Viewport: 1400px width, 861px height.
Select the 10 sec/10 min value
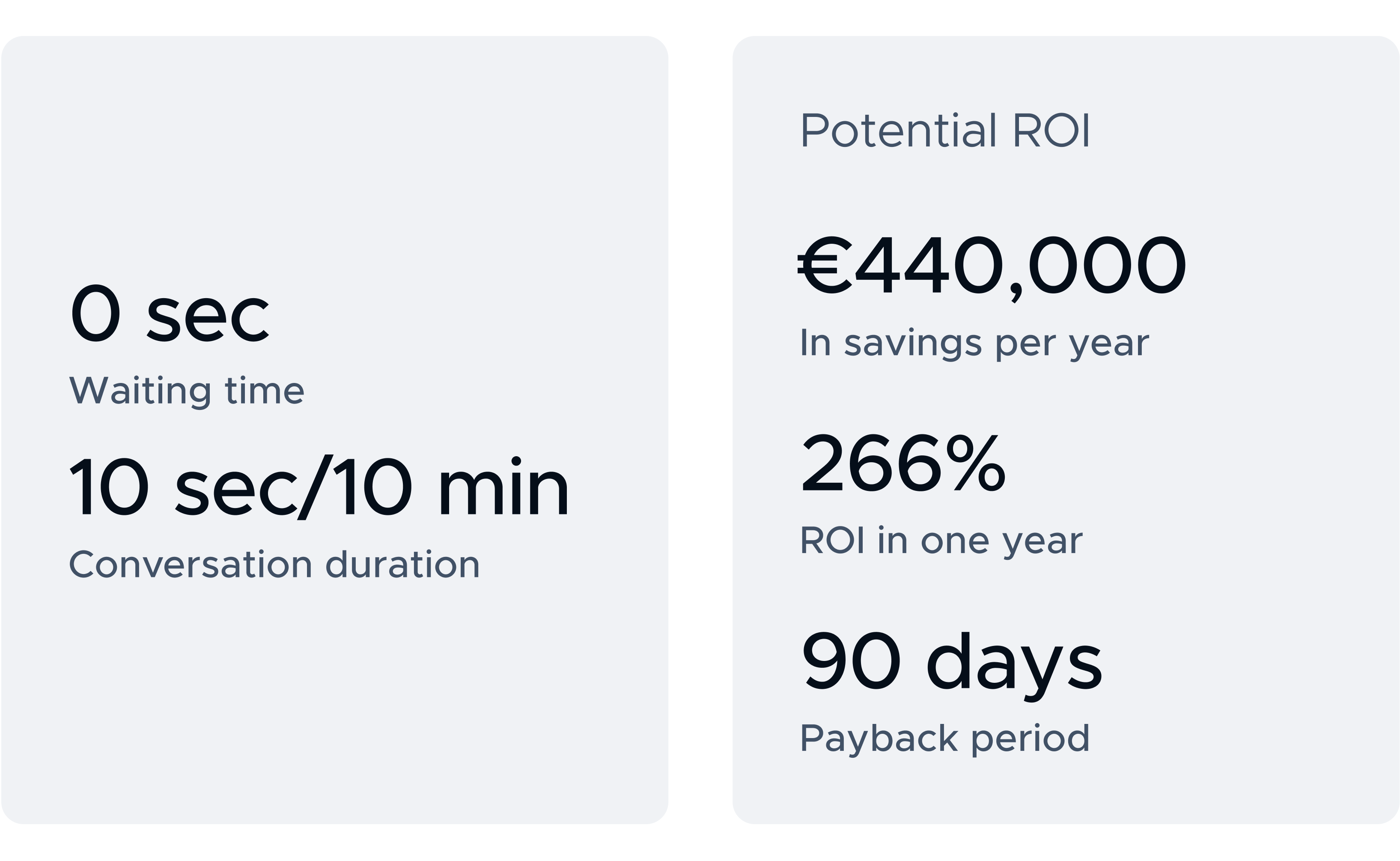319,487
